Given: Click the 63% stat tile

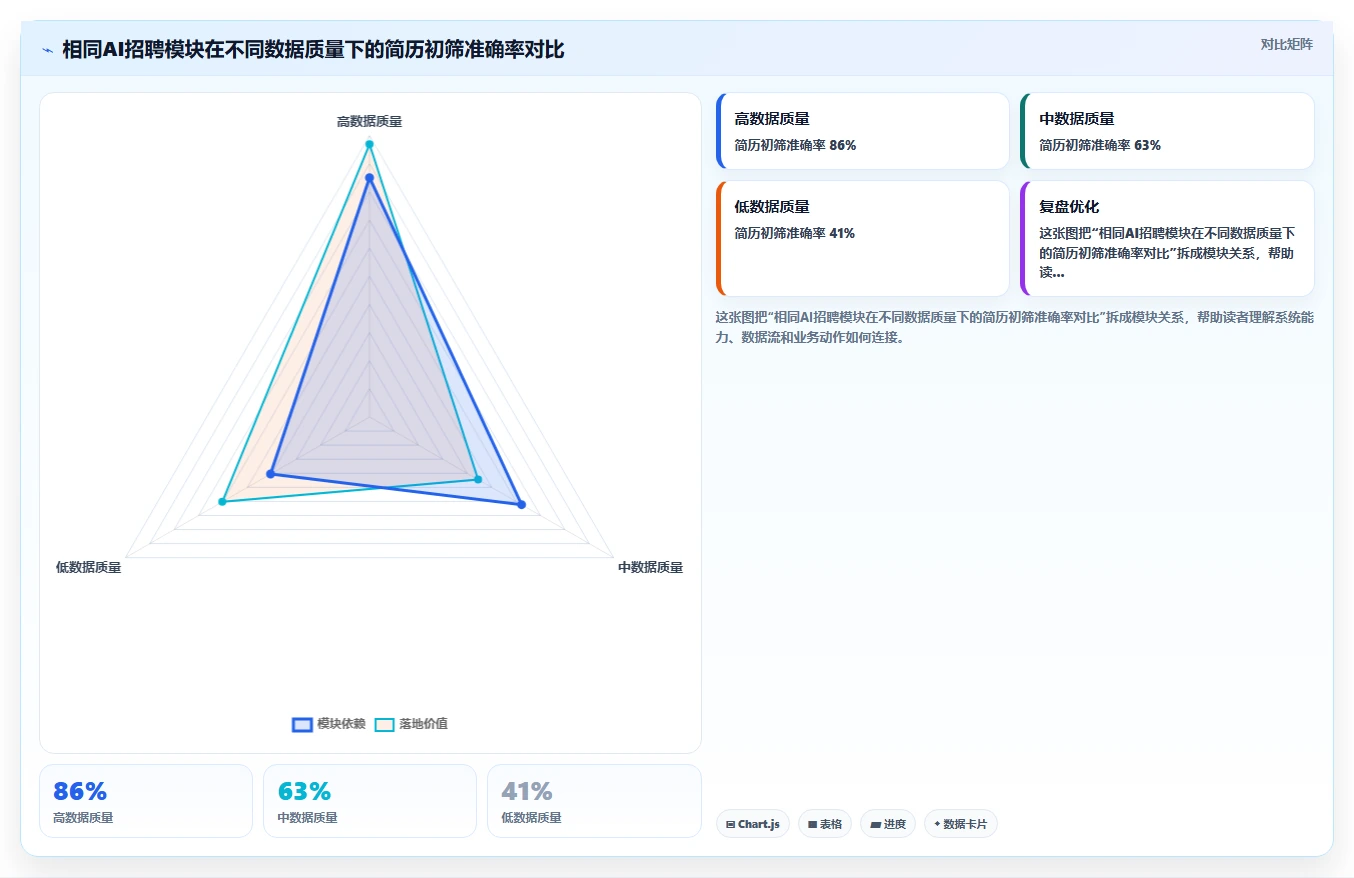Looking at the screenshot, I should click(x=370, y=801).
